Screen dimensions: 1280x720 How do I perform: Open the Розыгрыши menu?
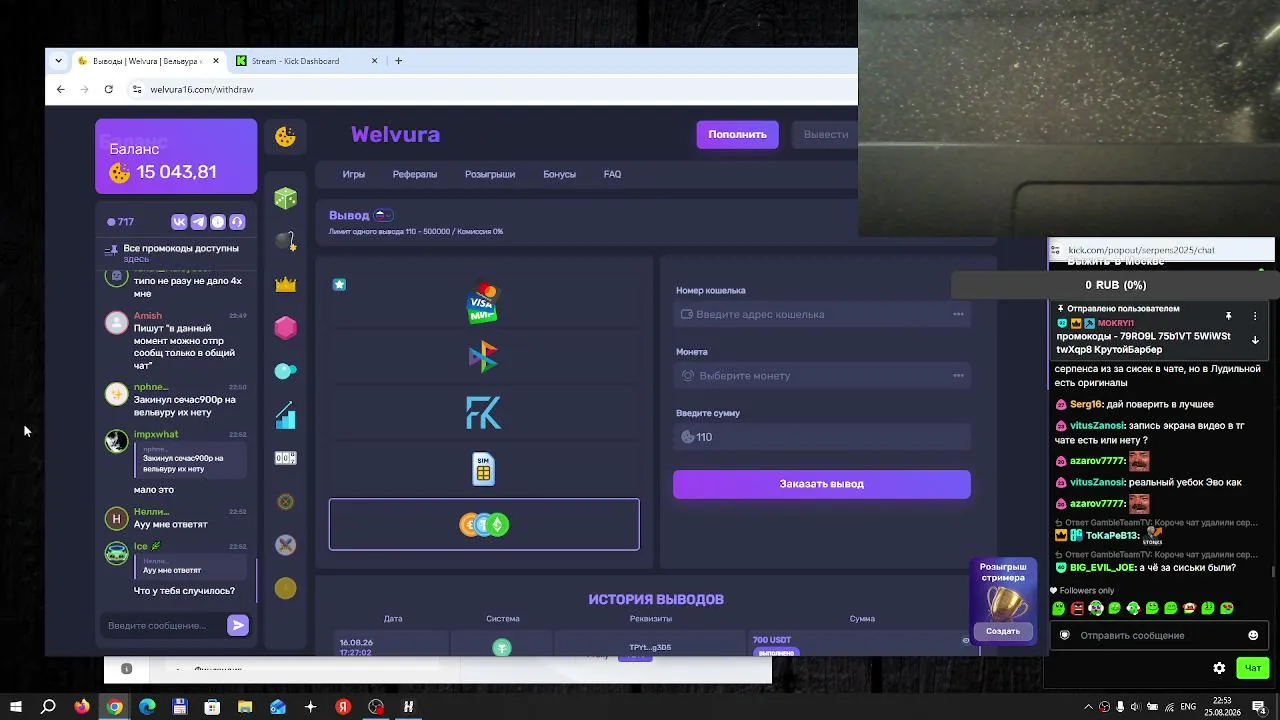(x=490, y=174)
